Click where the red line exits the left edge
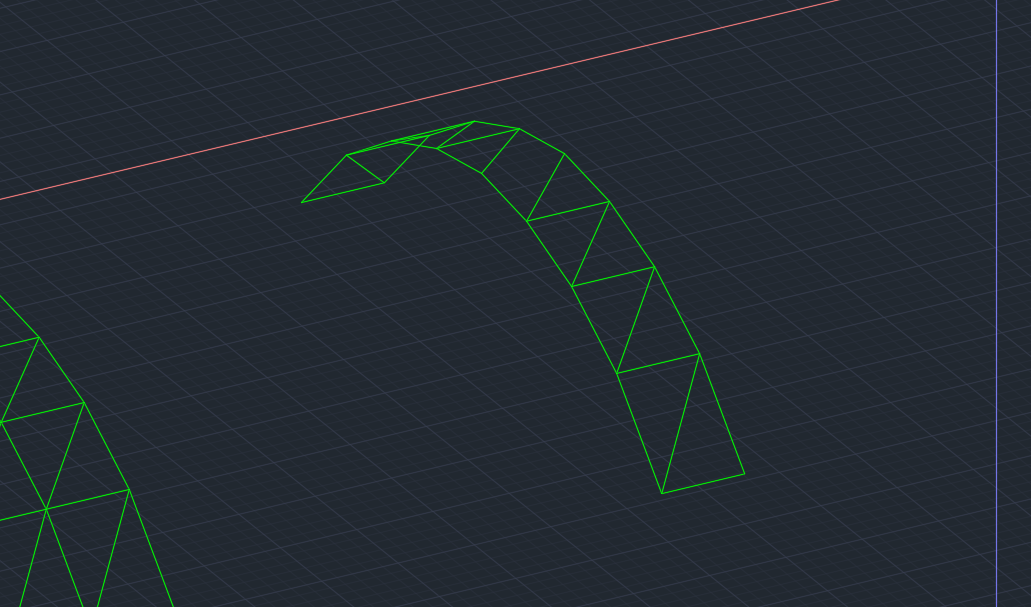Screen dimensions: 1031x607 point(5,197)
